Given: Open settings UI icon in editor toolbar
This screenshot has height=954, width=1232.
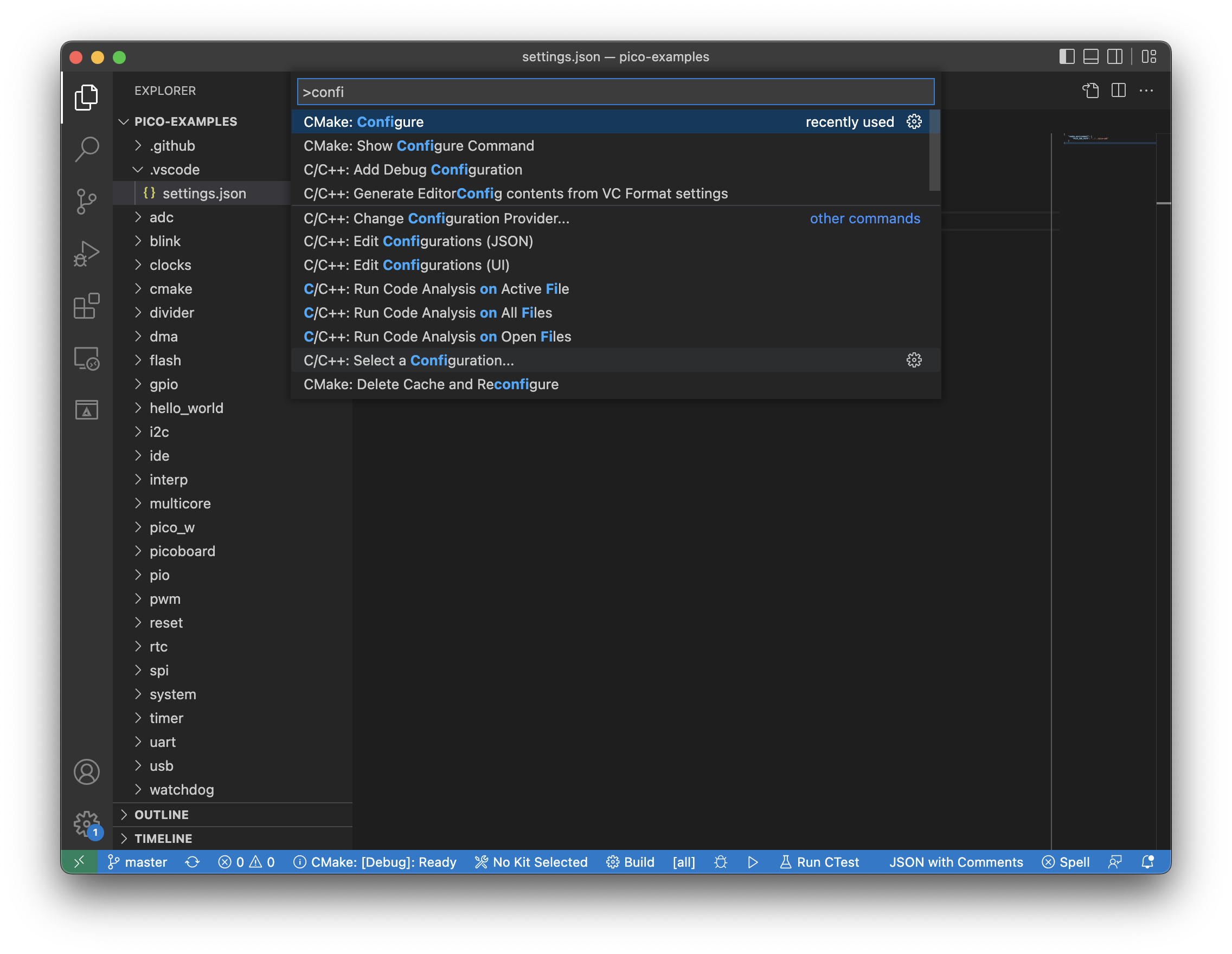Looking at the screenshot, I should click(1090, 91).
